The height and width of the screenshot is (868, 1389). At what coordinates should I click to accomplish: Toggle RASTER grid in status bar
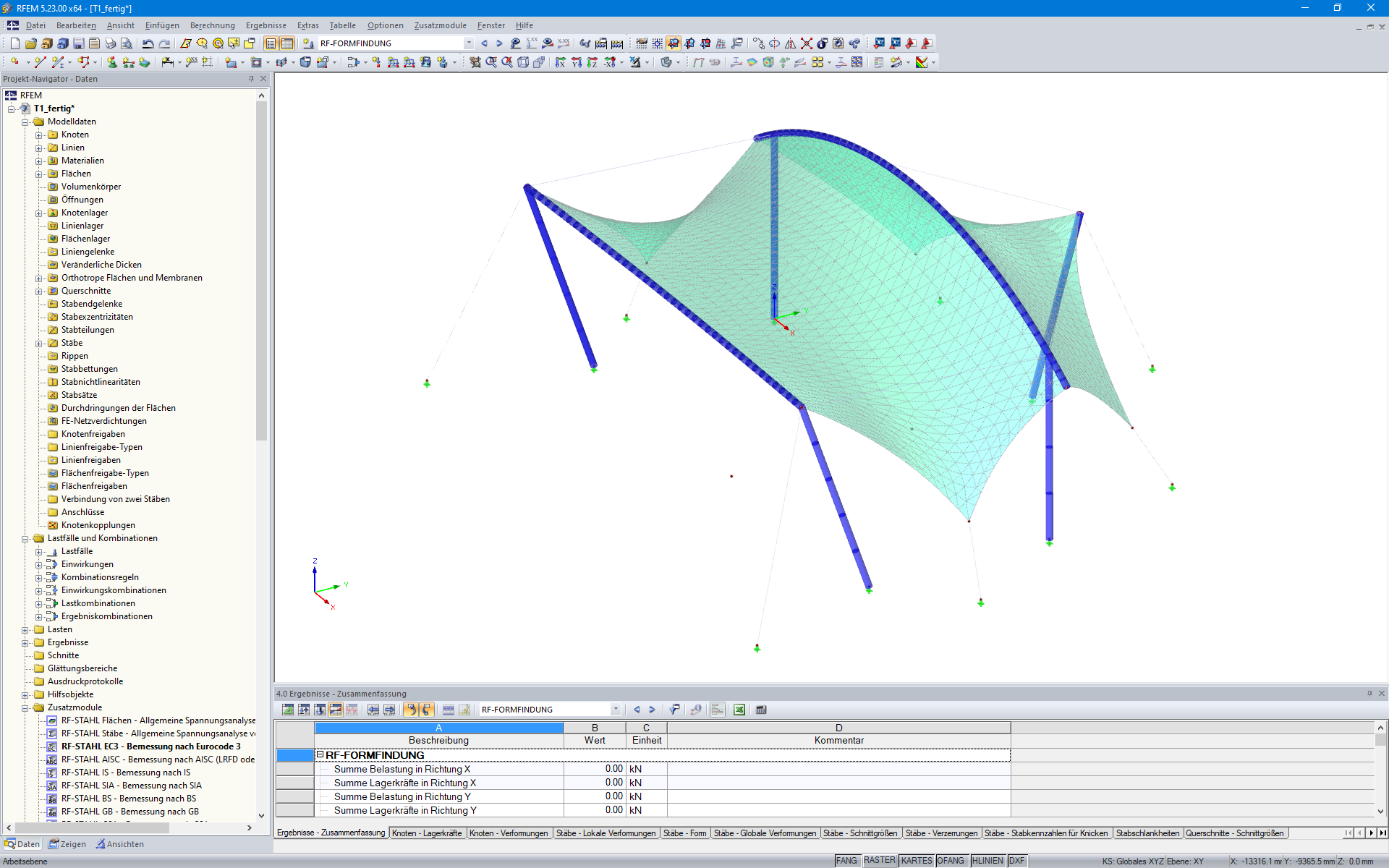click(x=880, y=861)
